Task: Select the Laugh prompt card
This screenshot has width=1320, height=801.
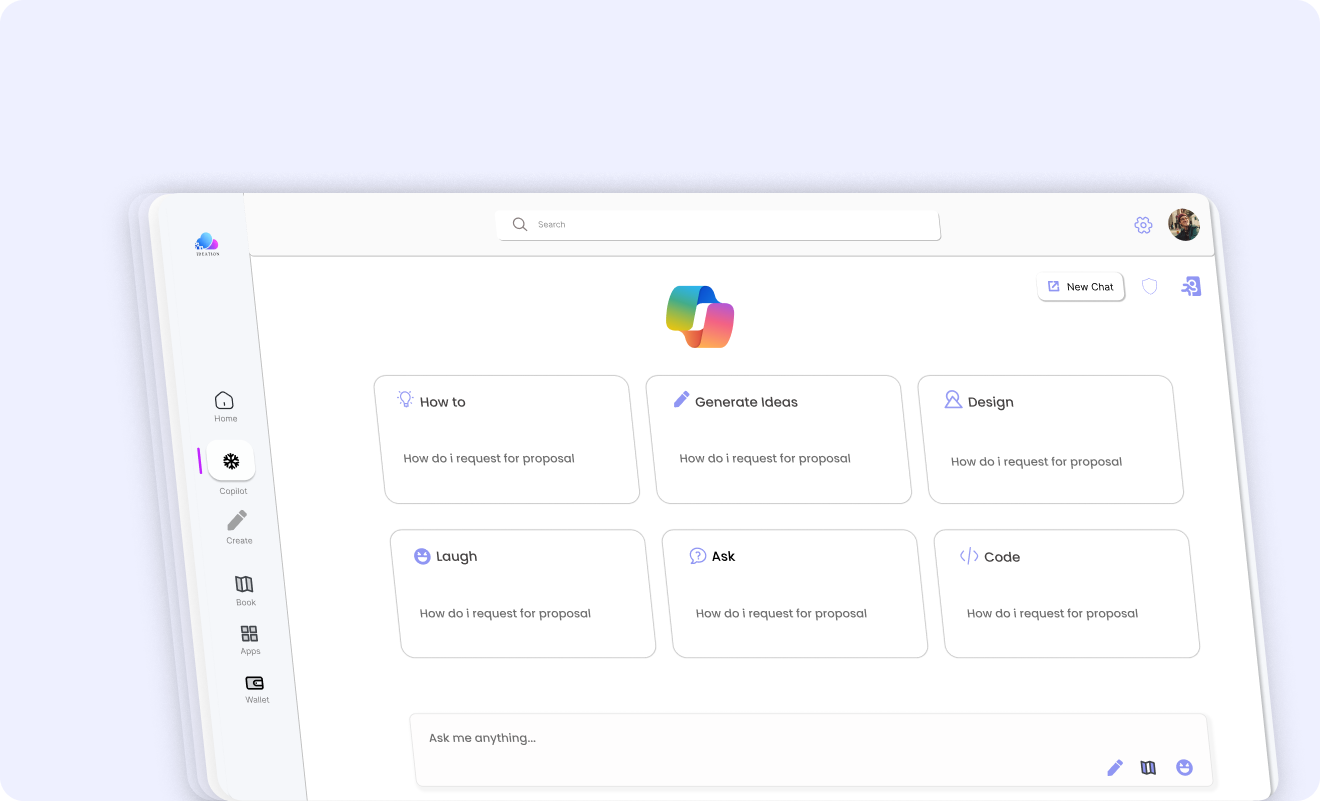Action: [x=523, y=593]
